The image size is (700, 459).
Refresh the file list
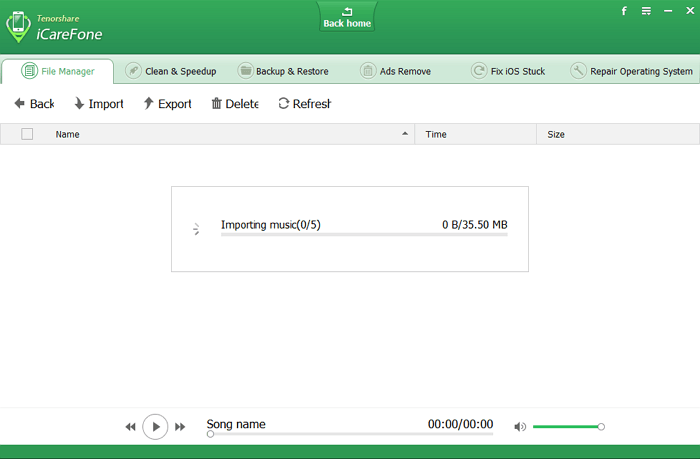click(303, 104)
